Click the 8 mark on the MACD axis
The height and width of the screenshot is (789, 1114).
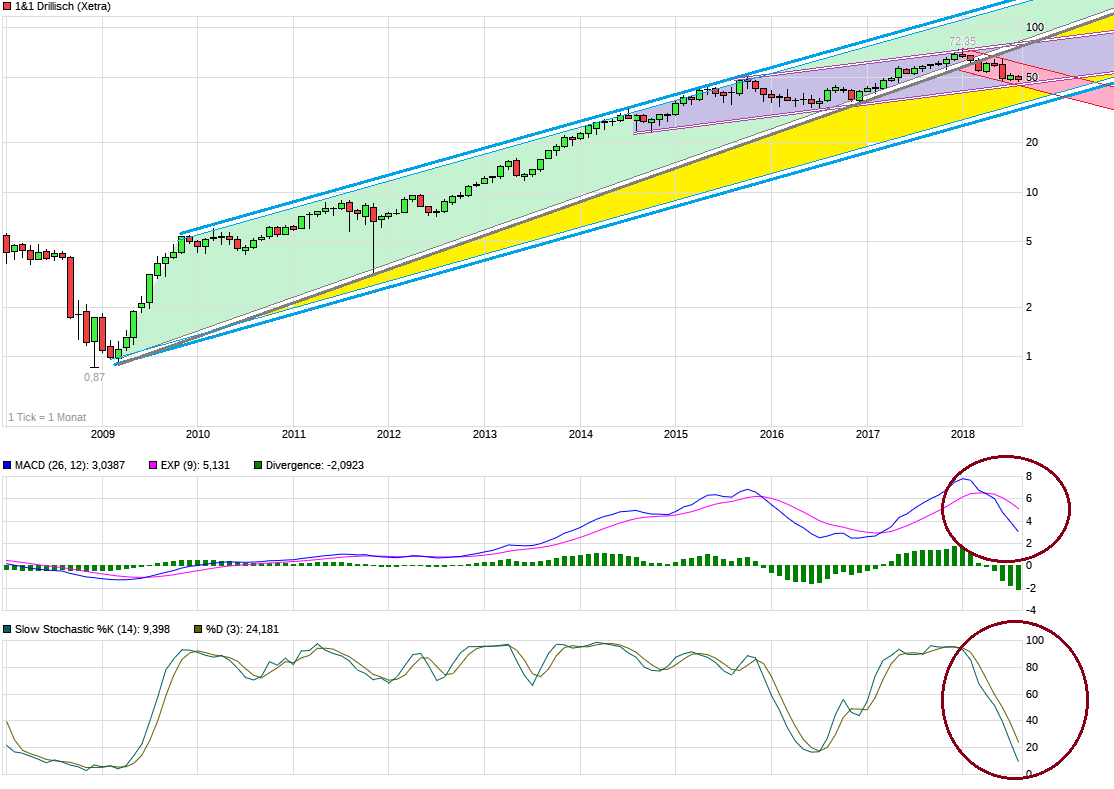[x=1029, y=477]
